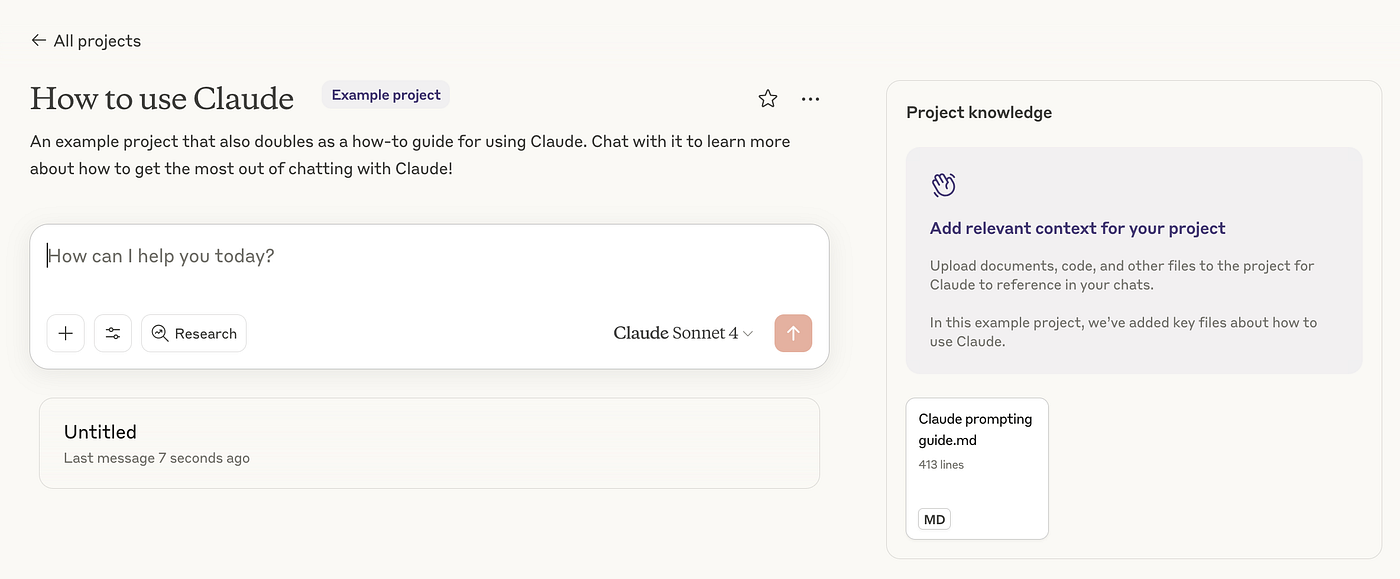Toggle the Research mode button

(x=194, y=333)
